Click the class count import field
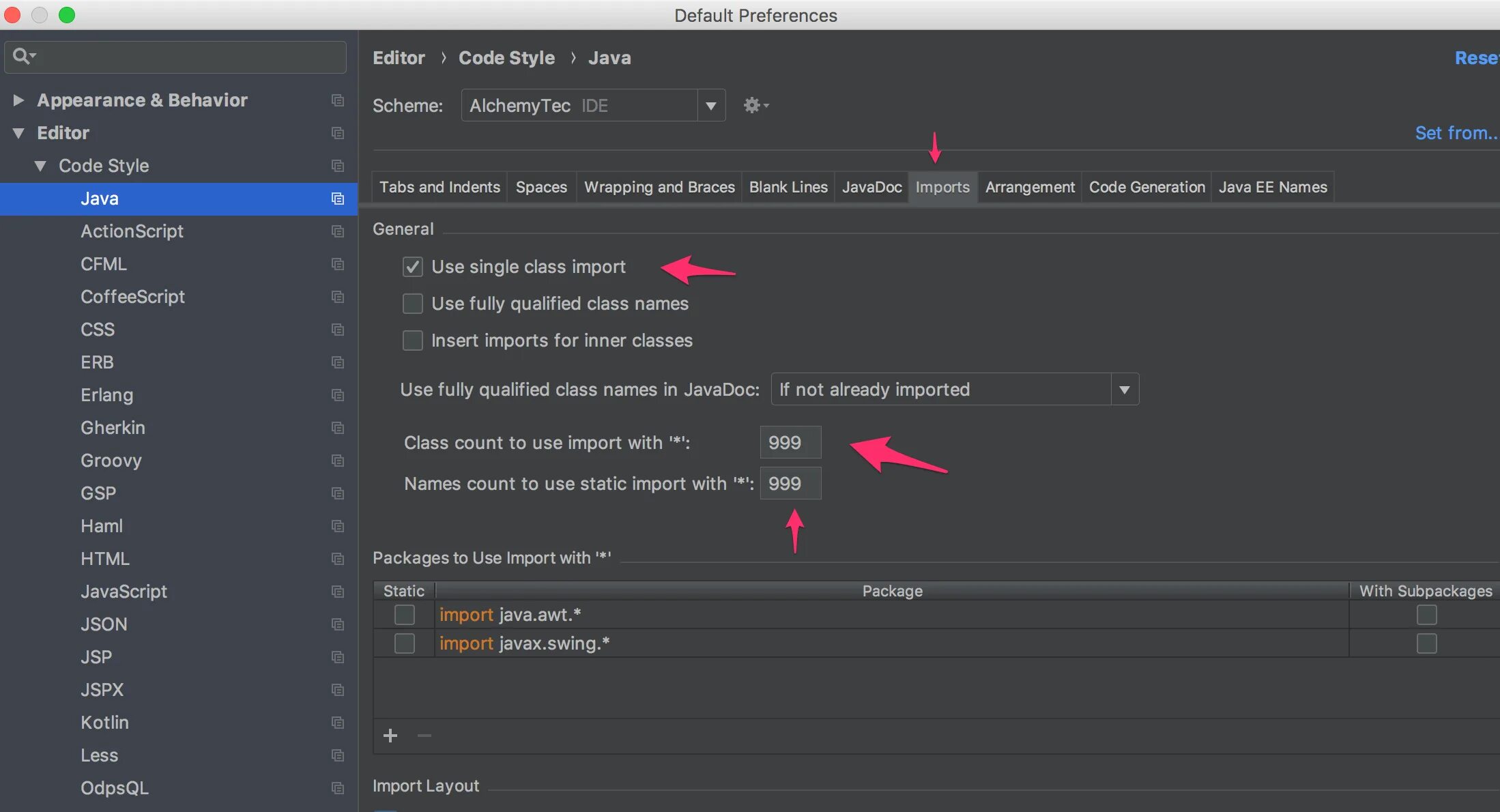 click(790, 443)
